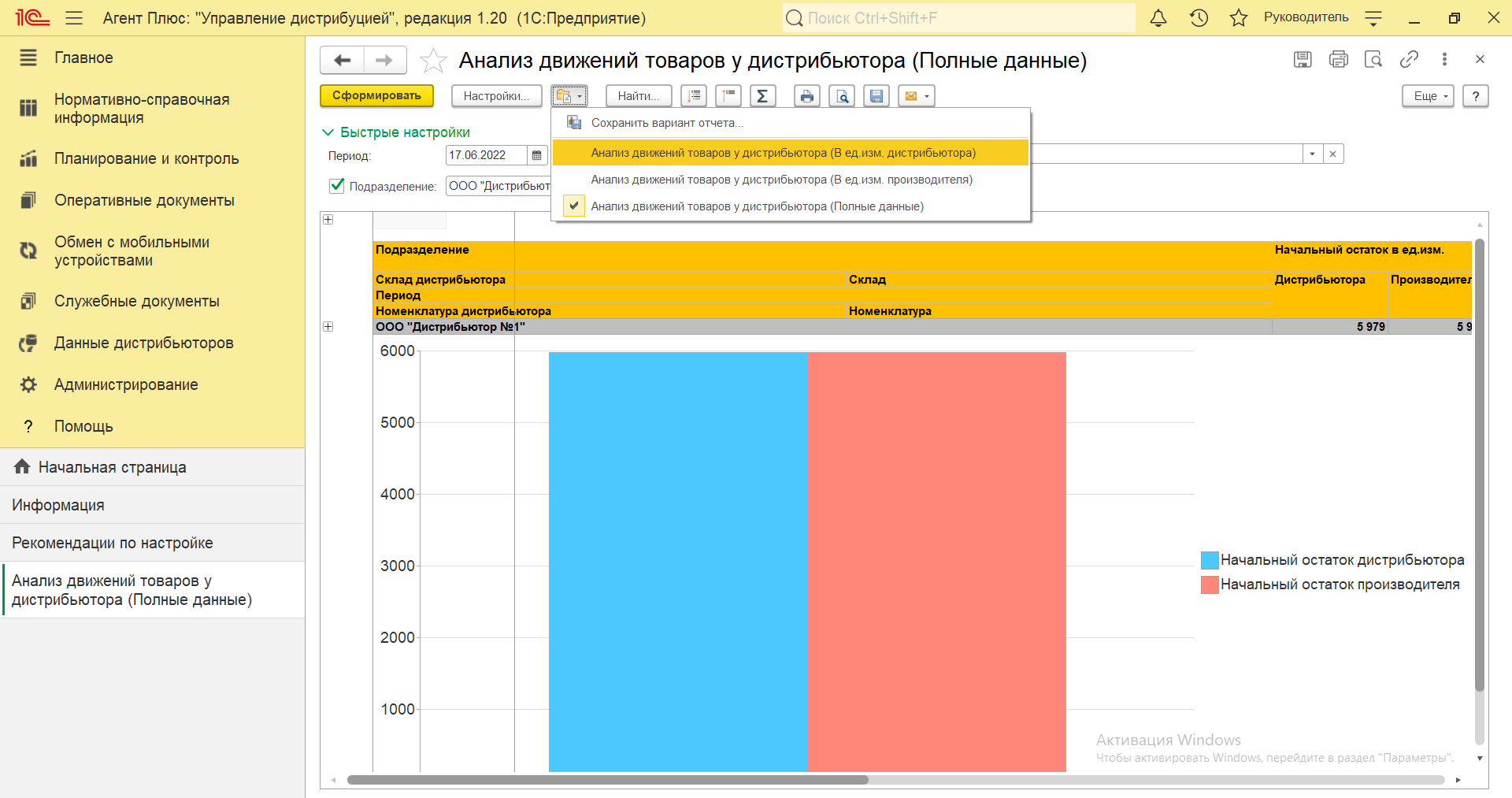Click ООО "Дистрибьютор №1" row cell
The image size is (1512, 798).
pos(822,327)
